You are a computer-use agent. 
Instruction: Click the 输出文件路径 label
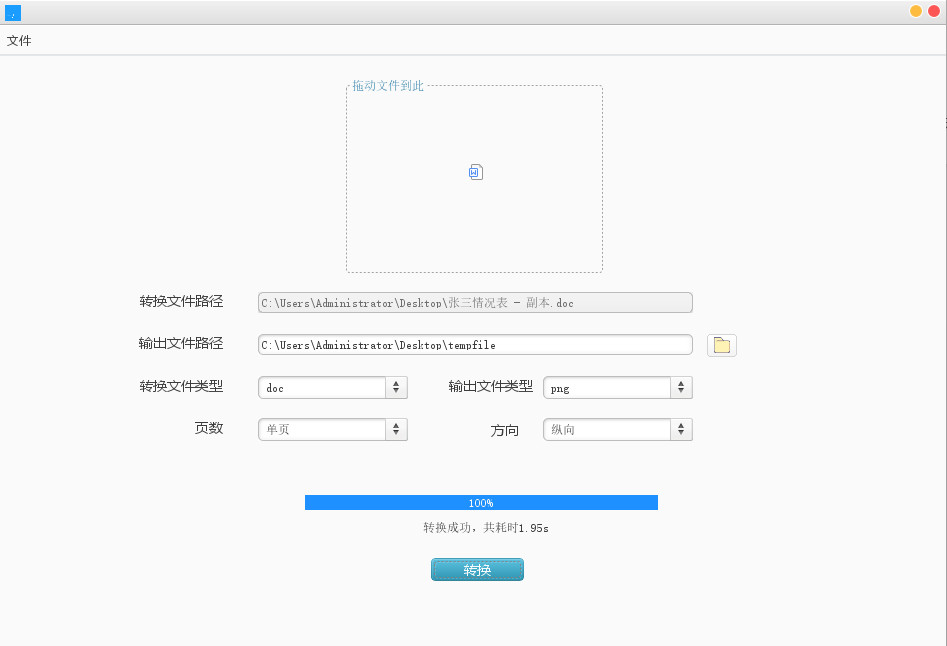coord(181,343)
